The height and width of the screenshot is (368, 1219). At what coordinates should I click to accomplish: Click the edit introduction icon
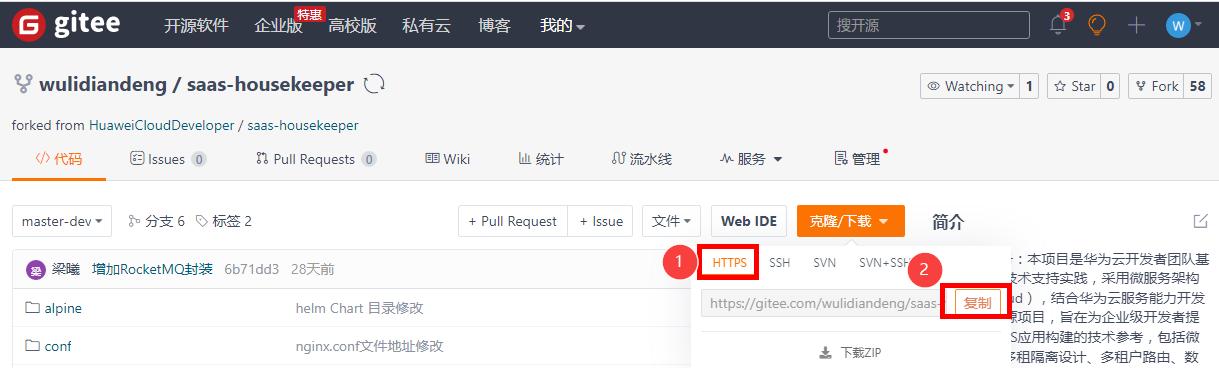[x=1200, y=221]
